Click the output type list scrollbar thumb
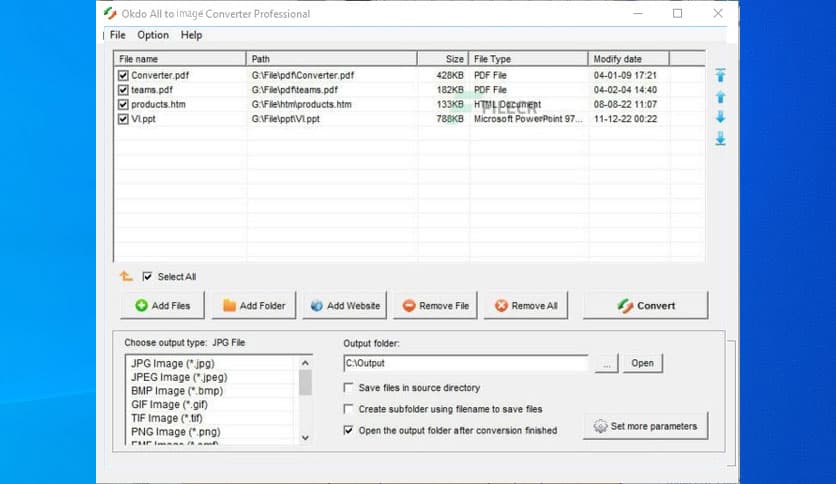This screenshot has height=484, width=836. coord(305,382)
